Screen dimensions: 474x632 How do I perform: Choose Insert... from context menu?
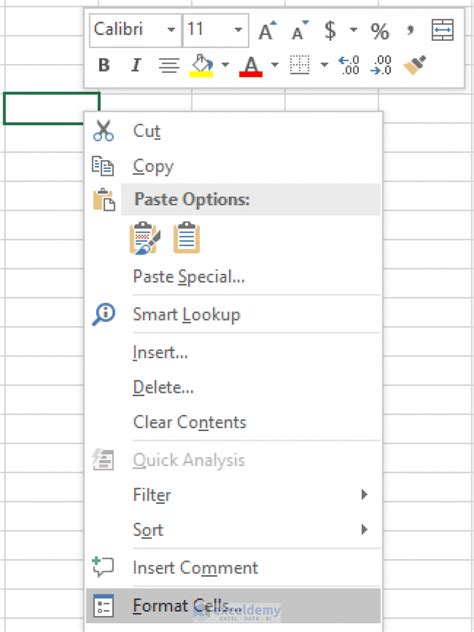pyautogui.click(x=233, y=353)
